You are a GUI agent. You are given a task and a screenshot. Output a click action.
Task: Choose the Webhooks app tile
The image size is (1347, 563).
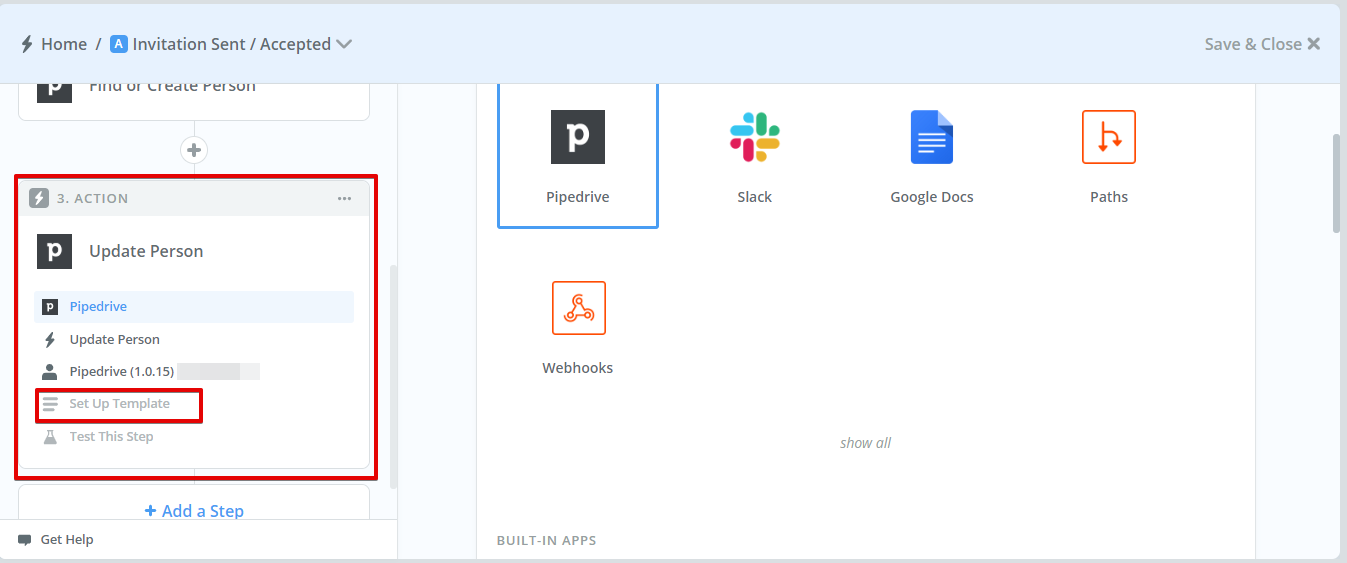point(578,326)
